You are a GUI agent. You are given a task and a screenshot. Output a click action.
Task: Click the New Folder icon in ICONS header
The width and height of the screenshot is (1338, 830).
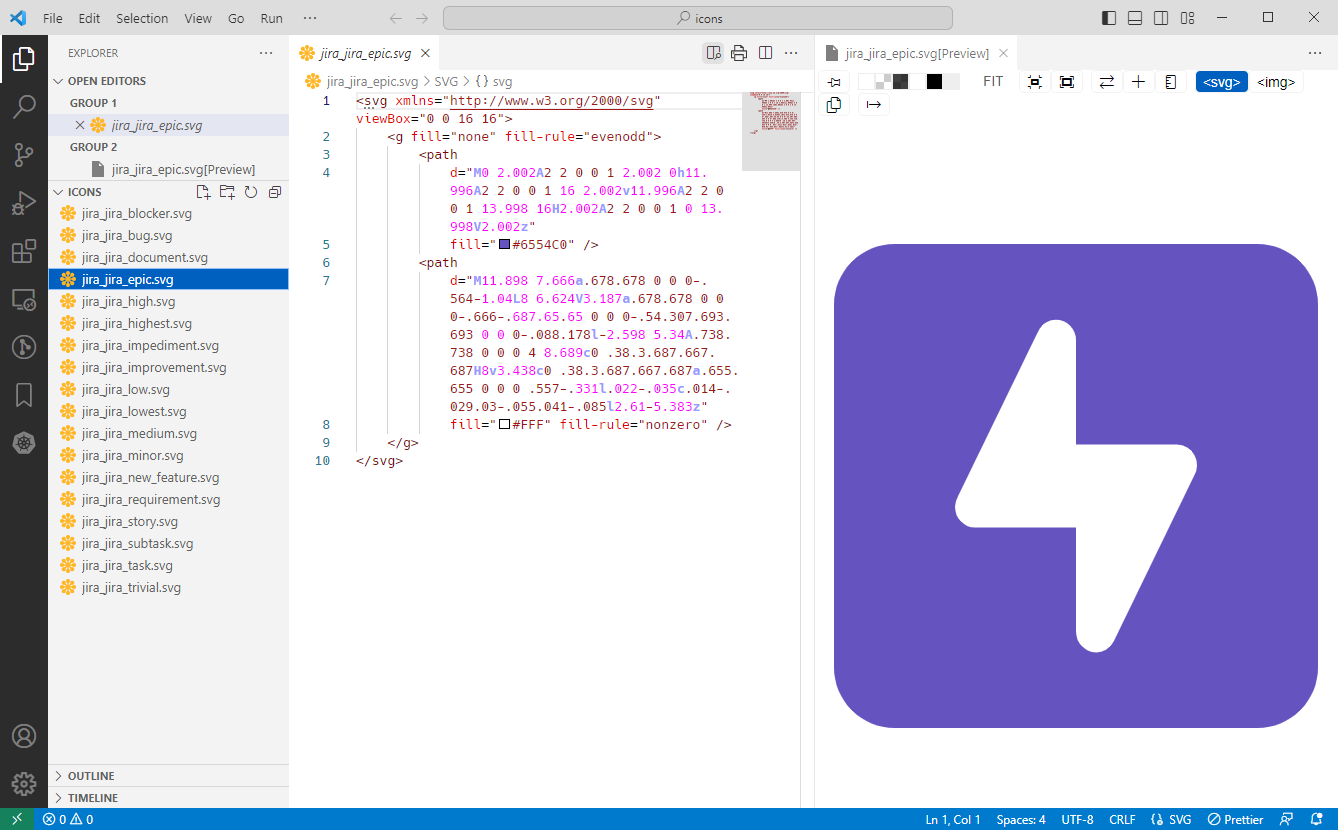(227, 192)
